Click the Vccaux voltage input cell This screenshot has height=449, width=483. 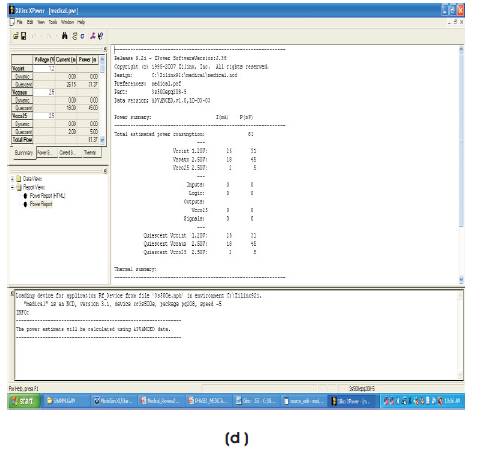pyautogui.click(x=44, y=92)
